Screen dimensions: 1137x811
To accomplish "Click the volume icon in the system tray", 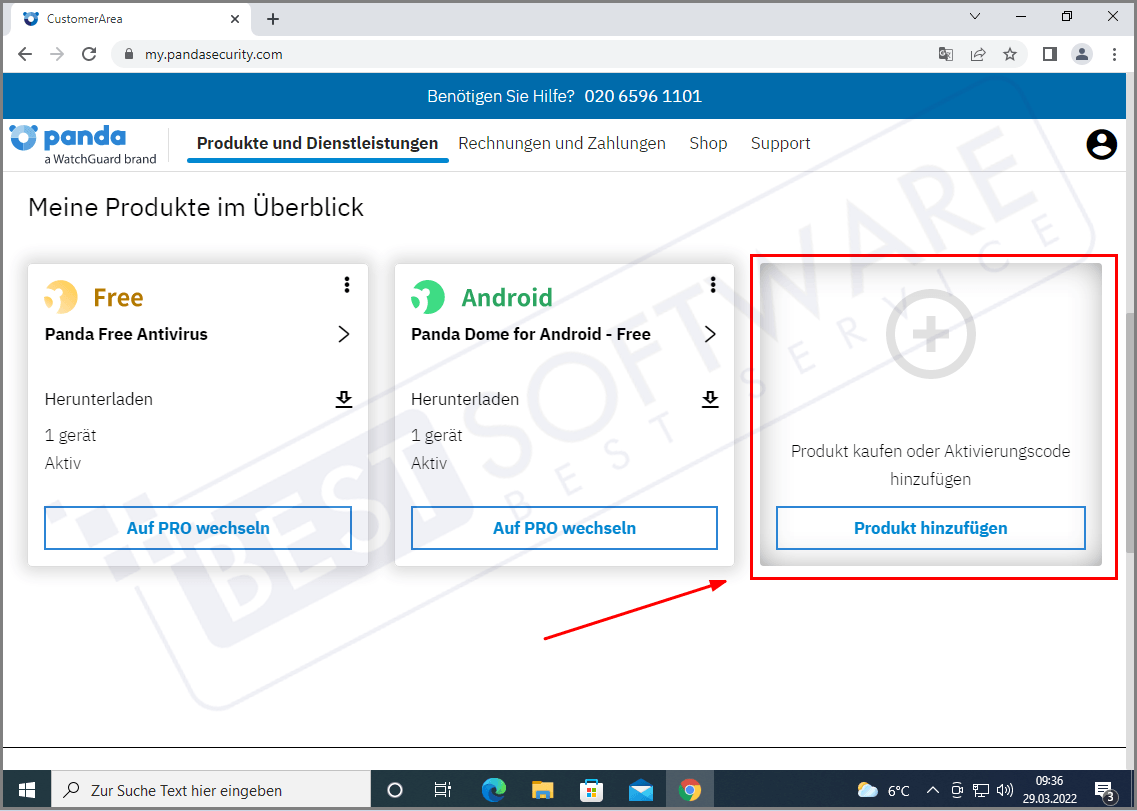I will pos(1004,790).
